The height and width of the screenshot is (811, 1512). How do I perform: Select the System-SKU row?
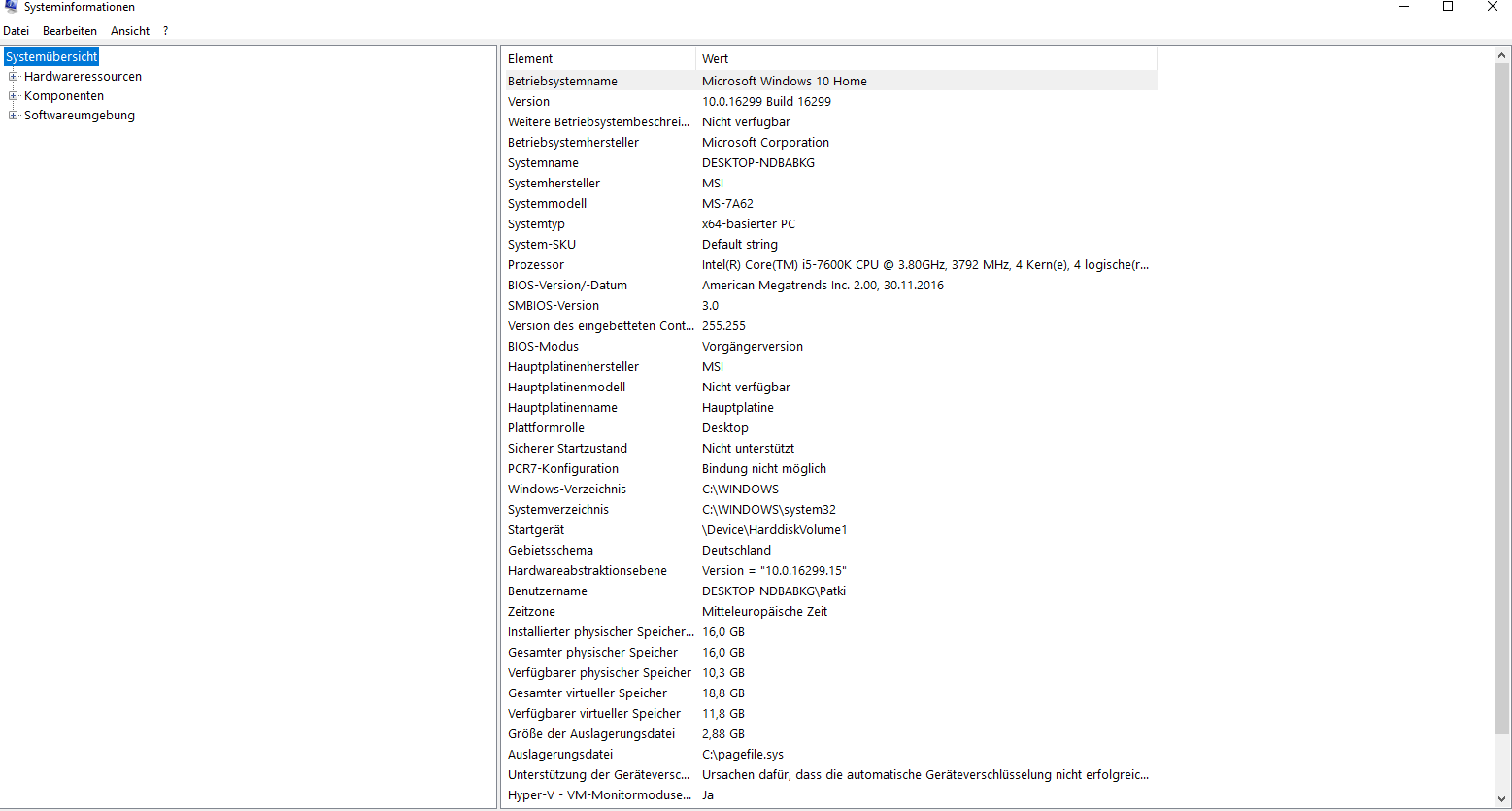[x=829, y=245]
